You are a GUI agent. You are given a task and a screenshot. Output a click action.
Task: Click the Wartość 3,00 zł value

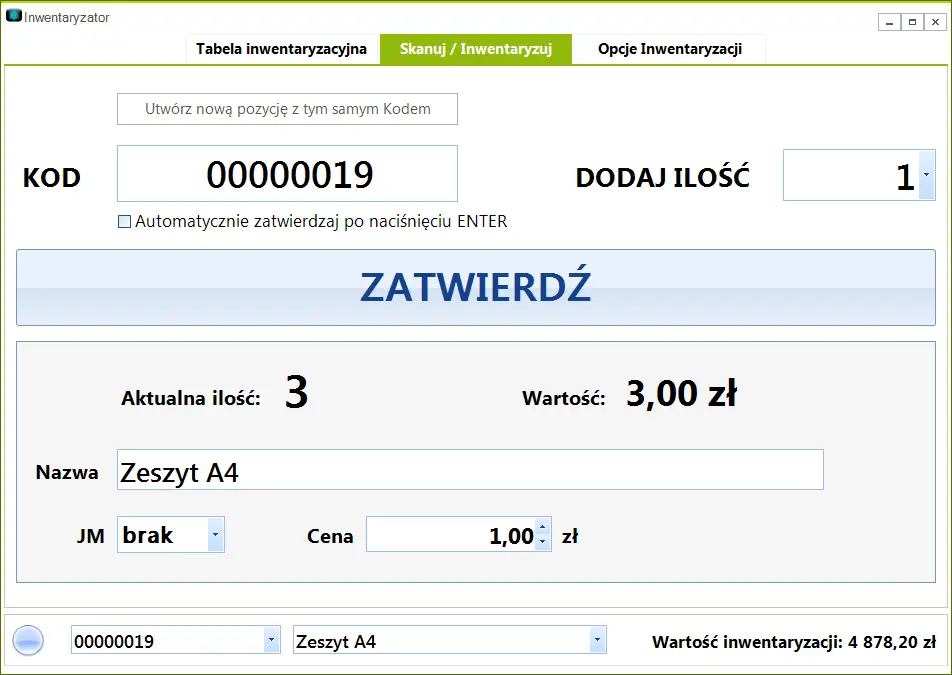681,393
